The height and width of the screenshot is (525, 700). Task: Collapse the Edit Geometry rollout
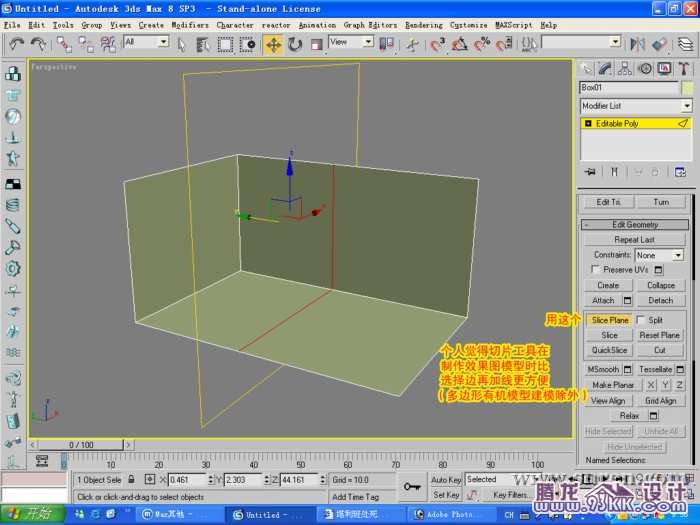(x=634, y=225)
